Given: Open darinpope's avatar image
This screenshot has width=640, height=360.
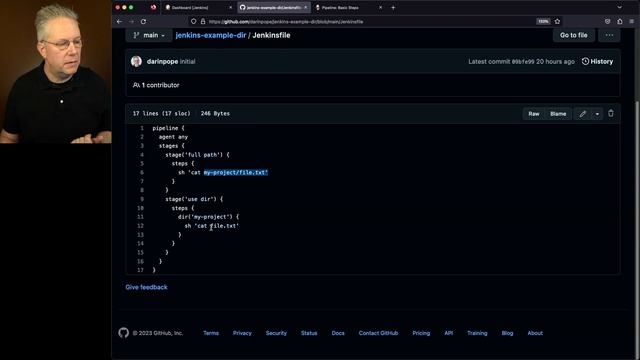Looking at the screenshot, I should (x=136, y=61).
